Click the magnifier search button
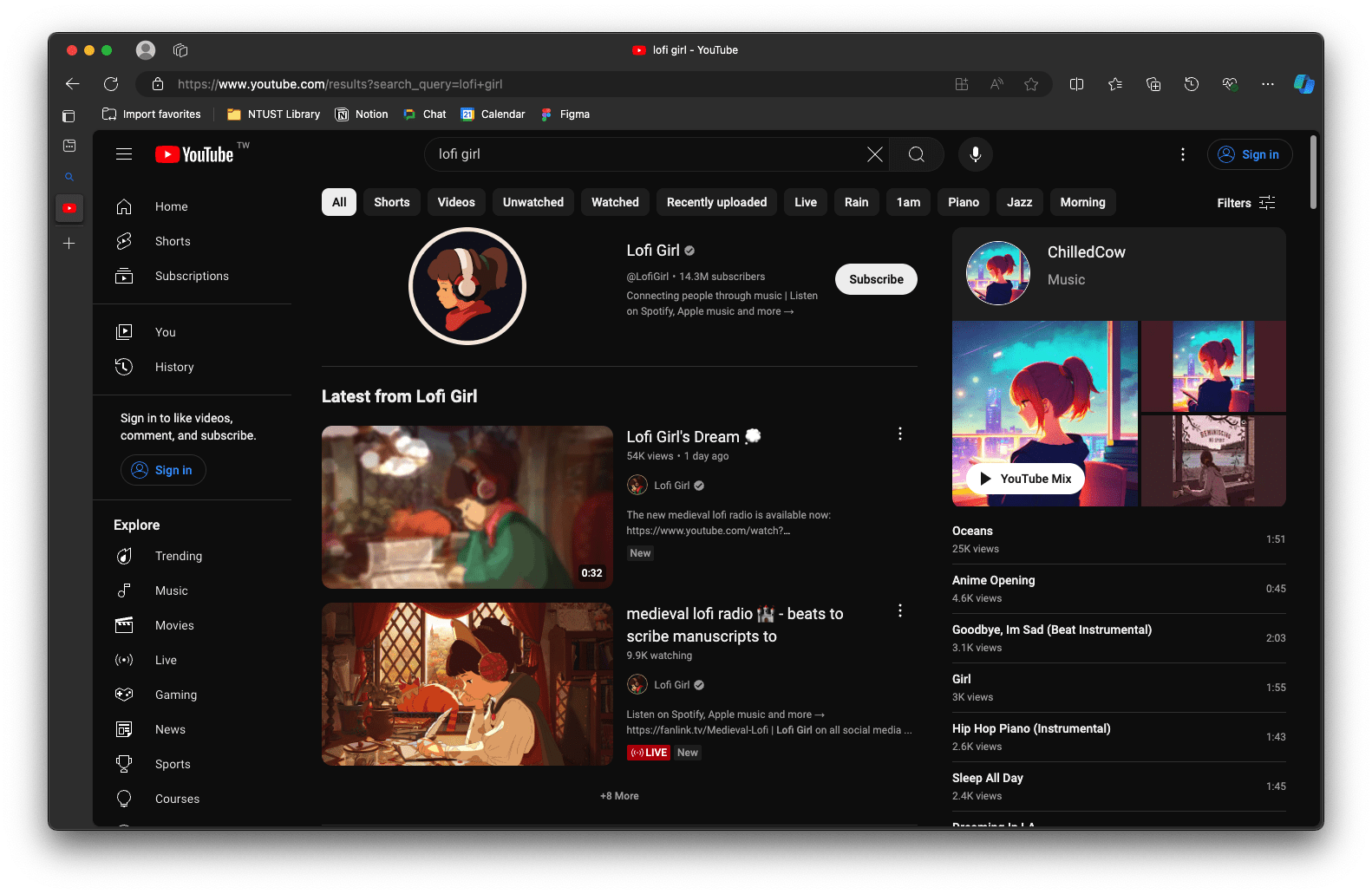This screenshot has width=1372, height=894. [917, 154]
